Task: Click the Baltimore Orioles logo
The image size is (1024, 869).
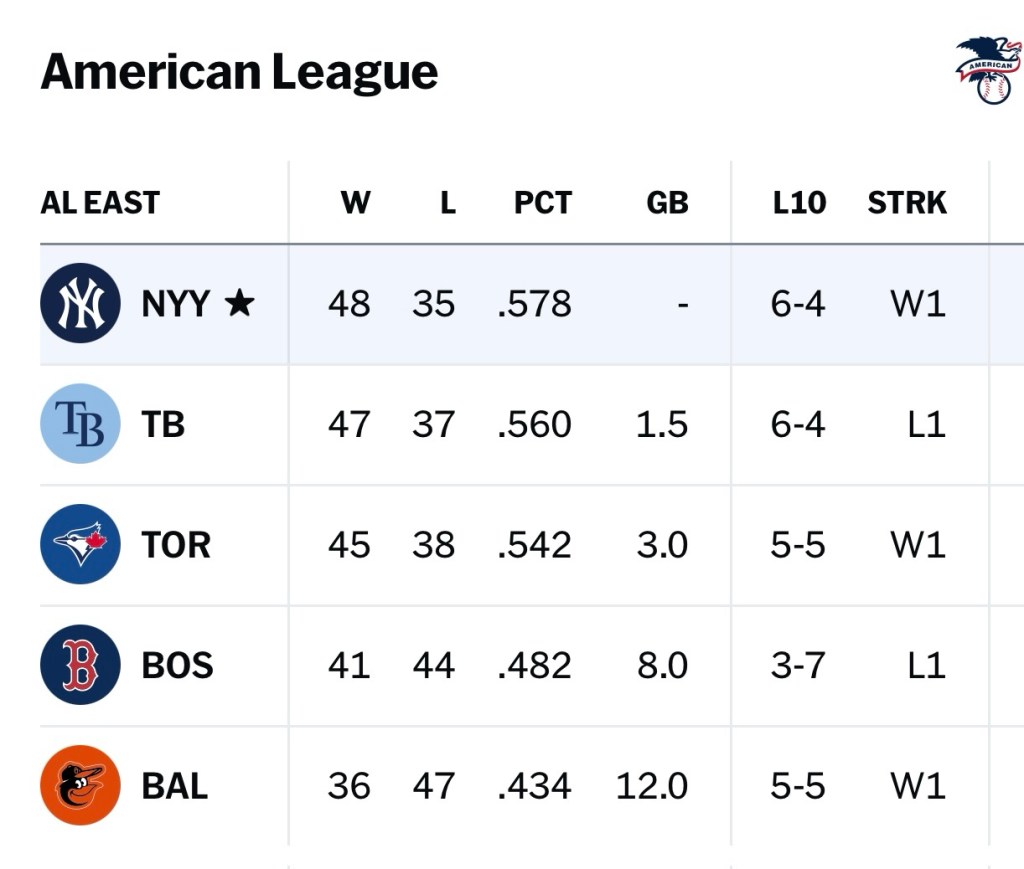Action: coord(80,785)
